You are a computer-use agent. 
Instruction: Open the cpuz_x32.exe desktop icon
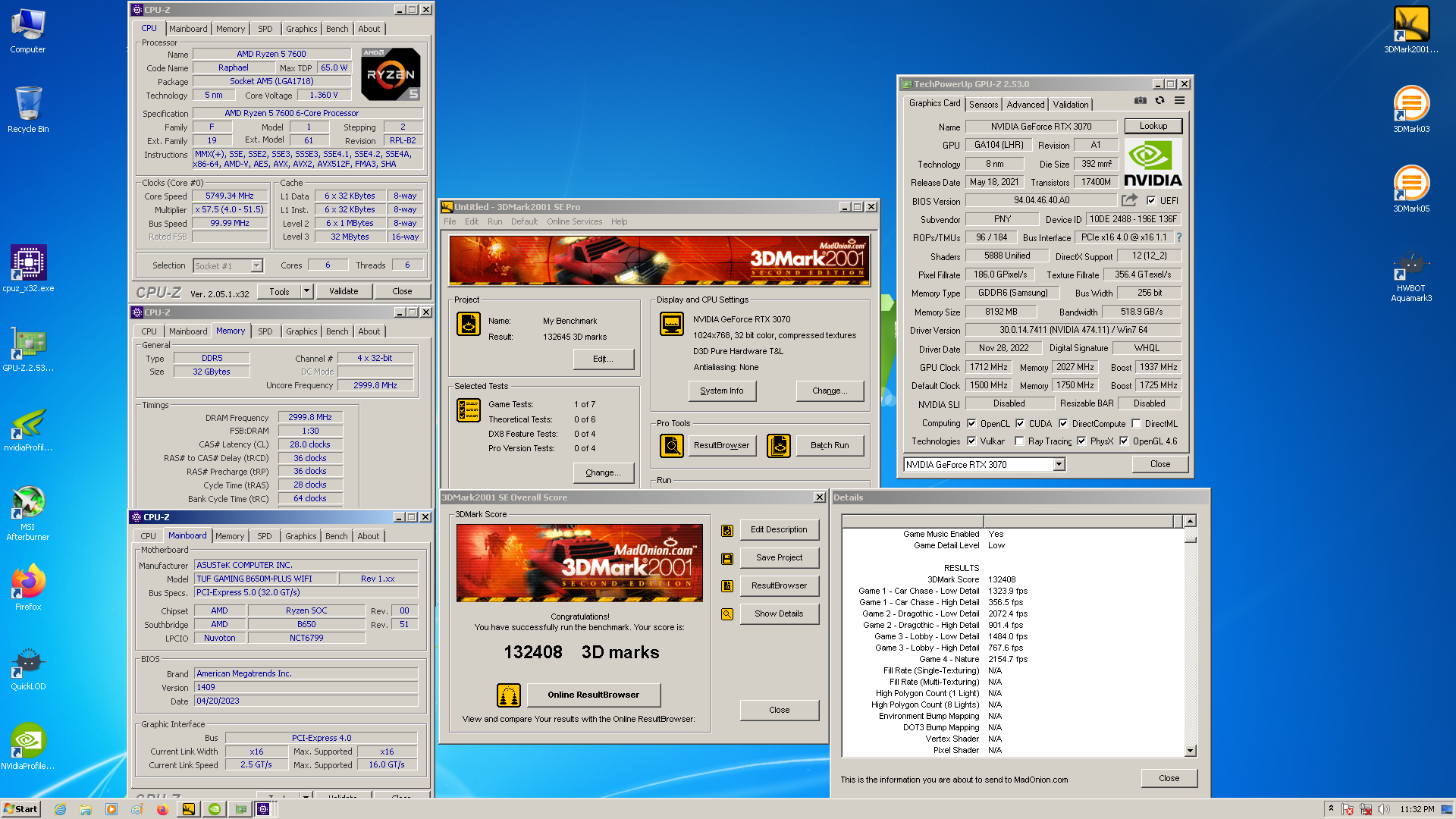pos(28,268)
